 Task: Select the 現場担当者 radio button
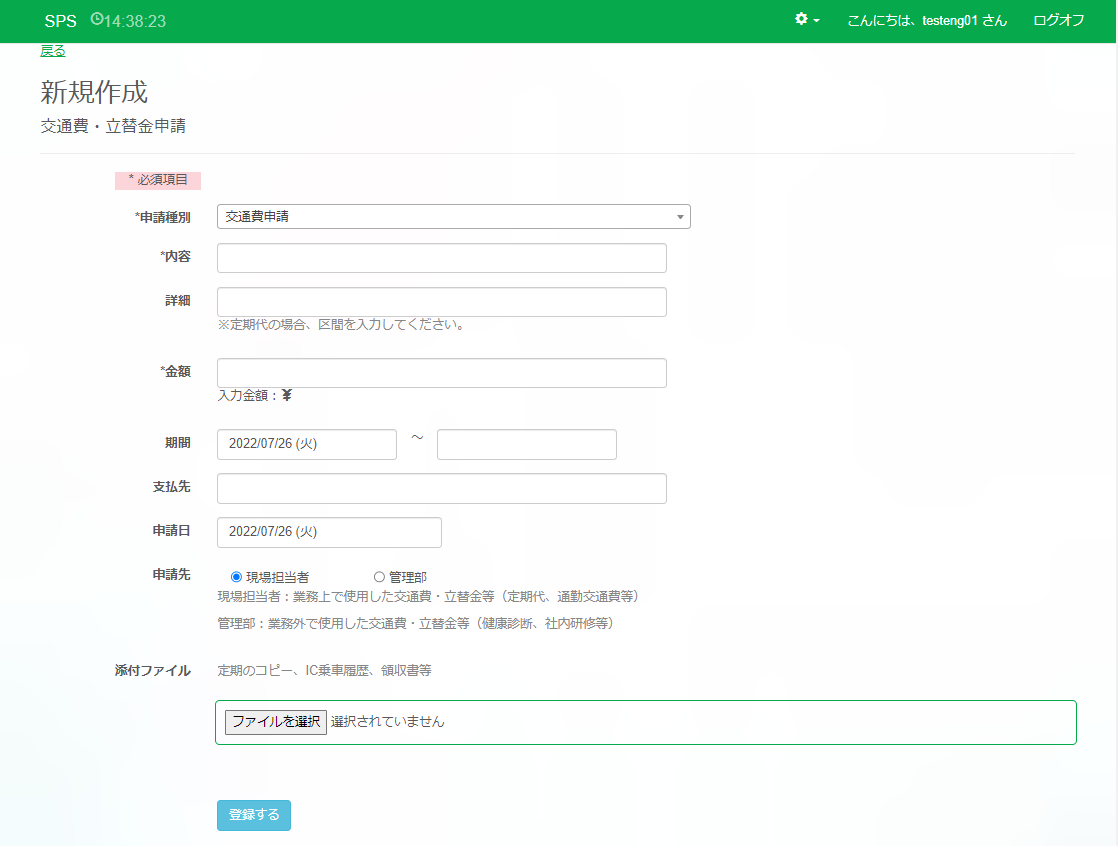pyautogui.click(x=236, y=577)
